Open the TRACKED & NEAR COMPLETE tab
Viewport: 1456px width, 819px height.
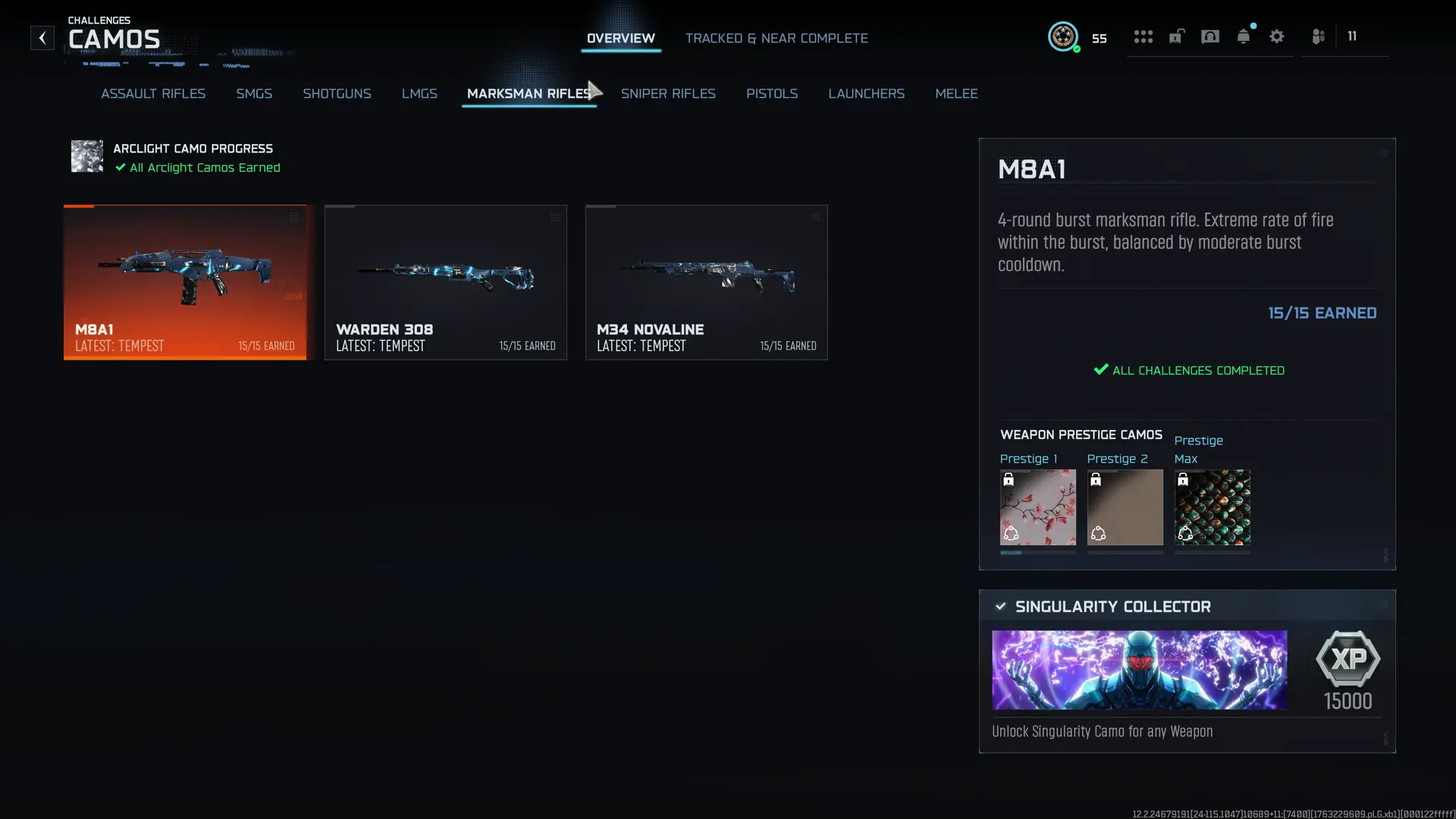pos(777,38)
